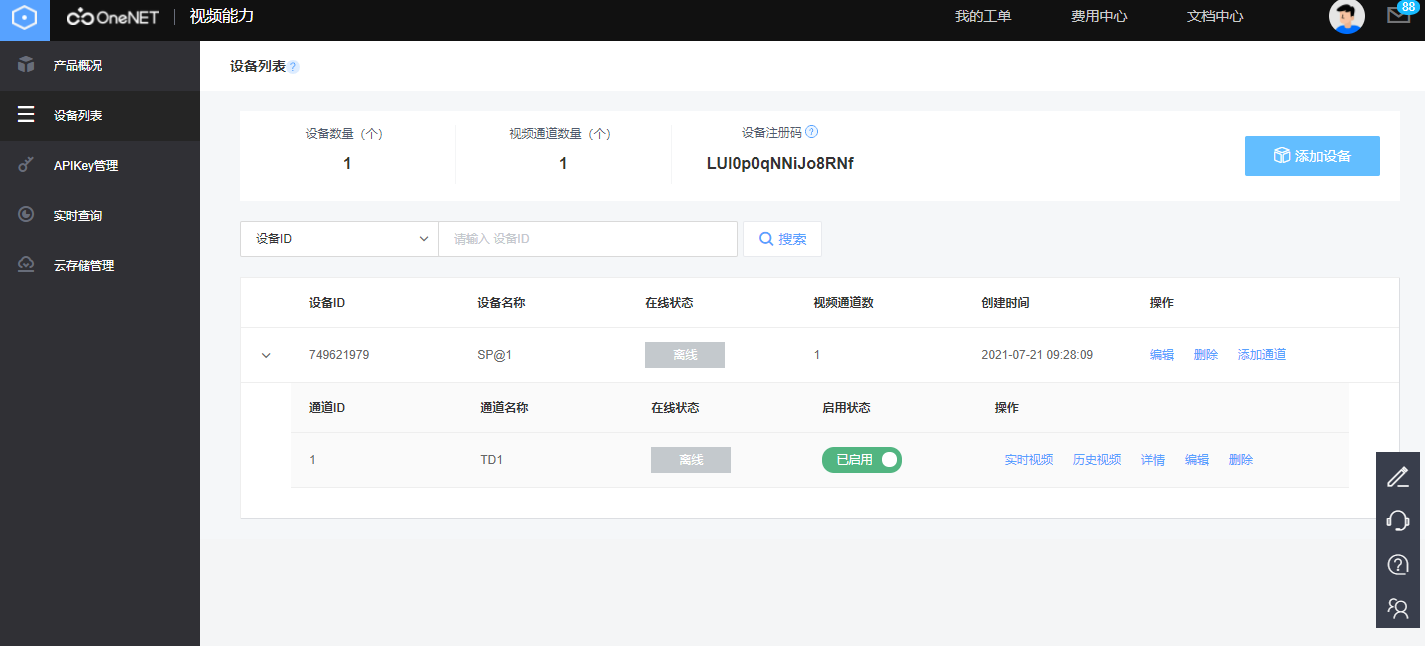Open the mail notifications icon
1425x646 pixels.
tap(1398, 16)
